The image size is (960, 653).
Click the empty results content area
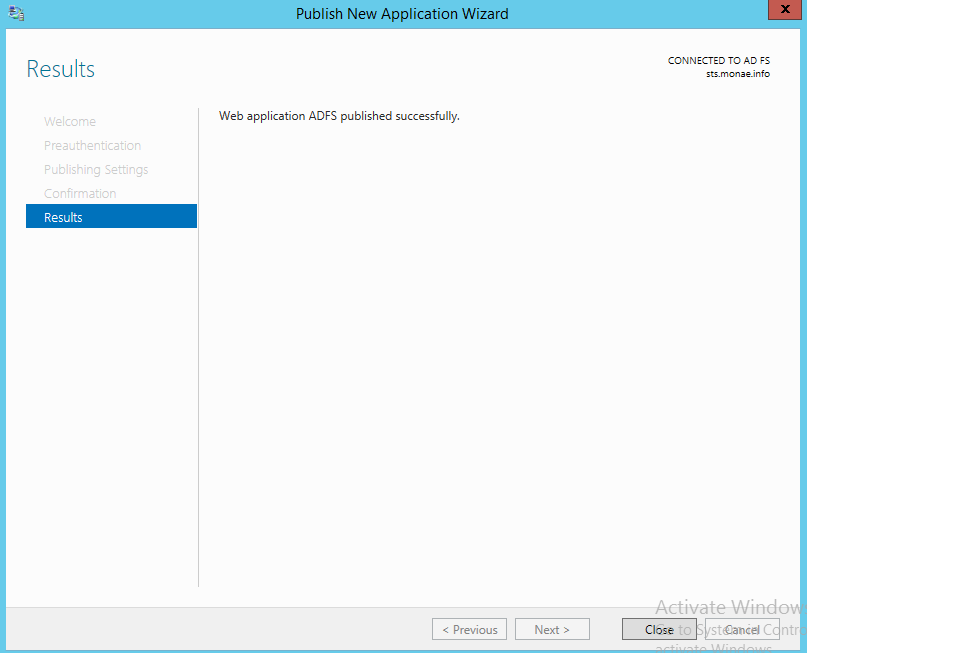tap(500, 350)
